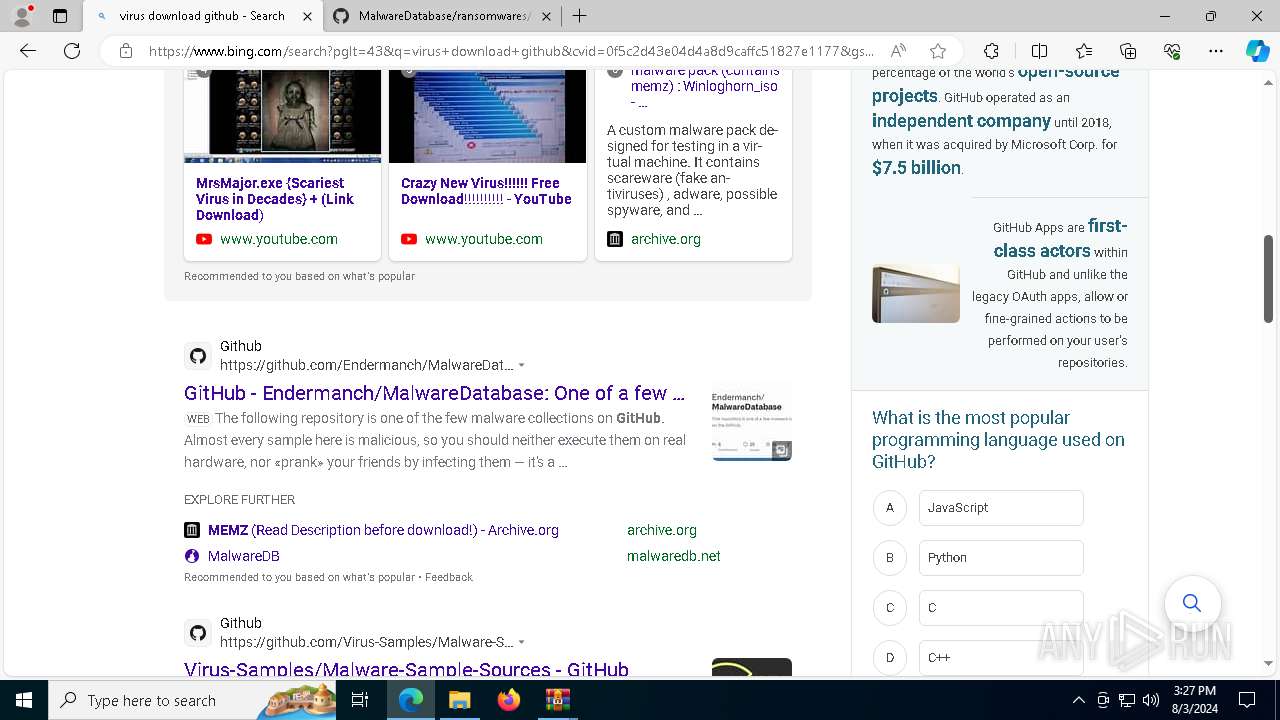Image resolution: width=1280 pixels, height=720 pixels.
Task: Open WinRAR from the taskbar
Action: 557,700
